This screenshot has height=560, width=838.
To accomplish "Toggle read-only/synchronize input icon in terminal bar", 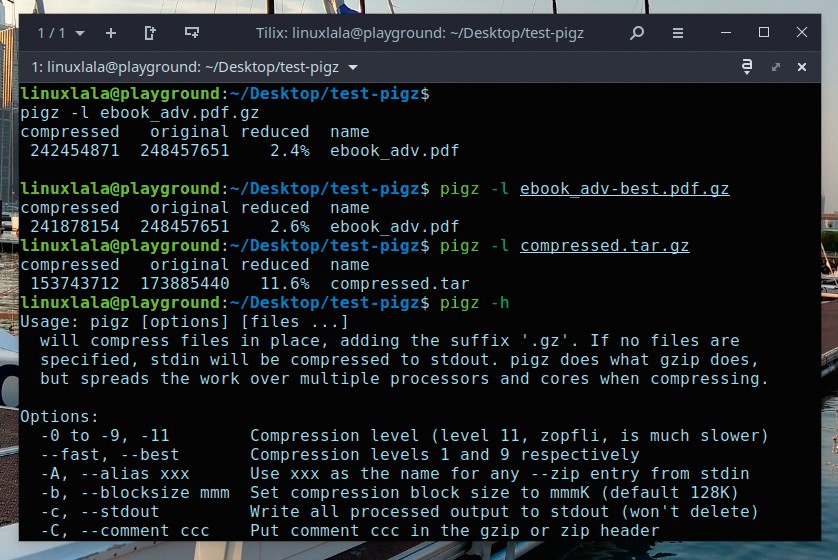I will click(x=747, y=67).
